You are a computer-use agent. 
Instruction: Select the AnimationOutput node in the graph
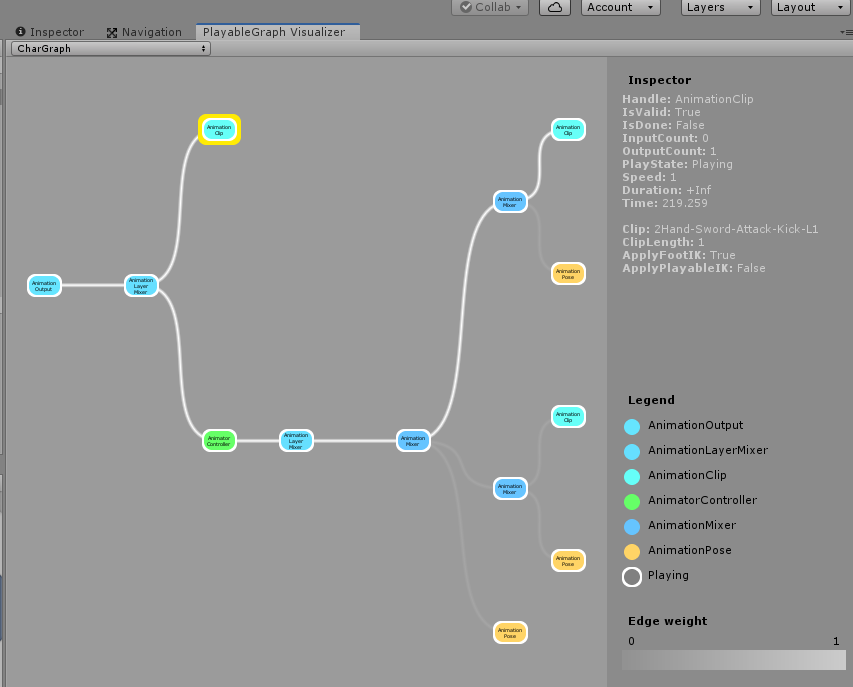coord(44,285)
